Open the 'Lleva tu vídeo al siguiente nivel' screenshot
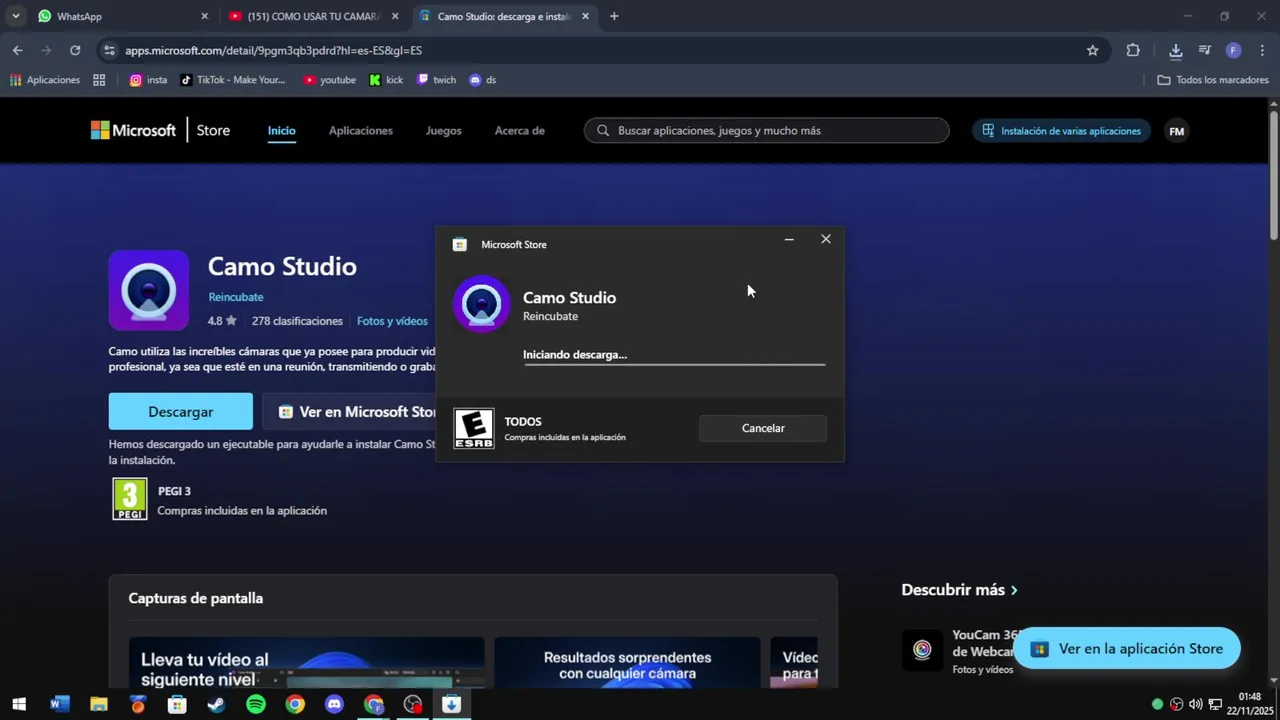Image resolution: width=1280 pixels, height=720 pixels. [x=307, y=662]
